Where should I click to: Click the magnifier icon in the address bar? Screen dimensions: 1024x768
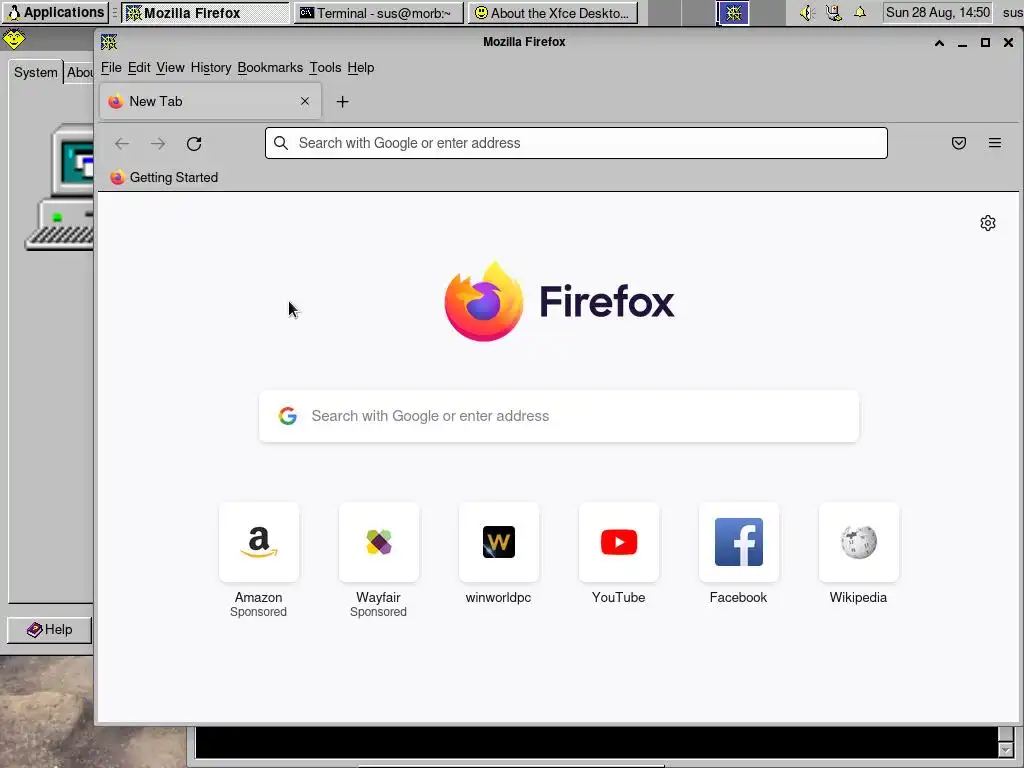281,143
